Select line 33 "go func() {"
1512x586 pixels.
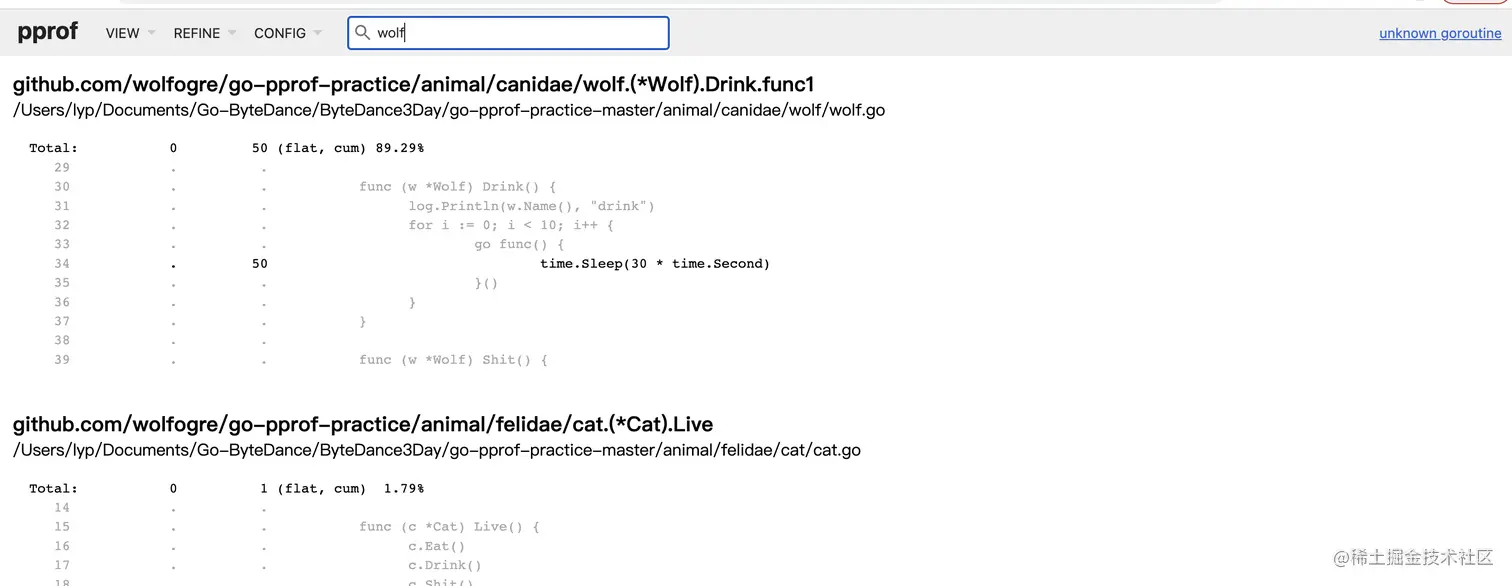[x=519, y=245]
